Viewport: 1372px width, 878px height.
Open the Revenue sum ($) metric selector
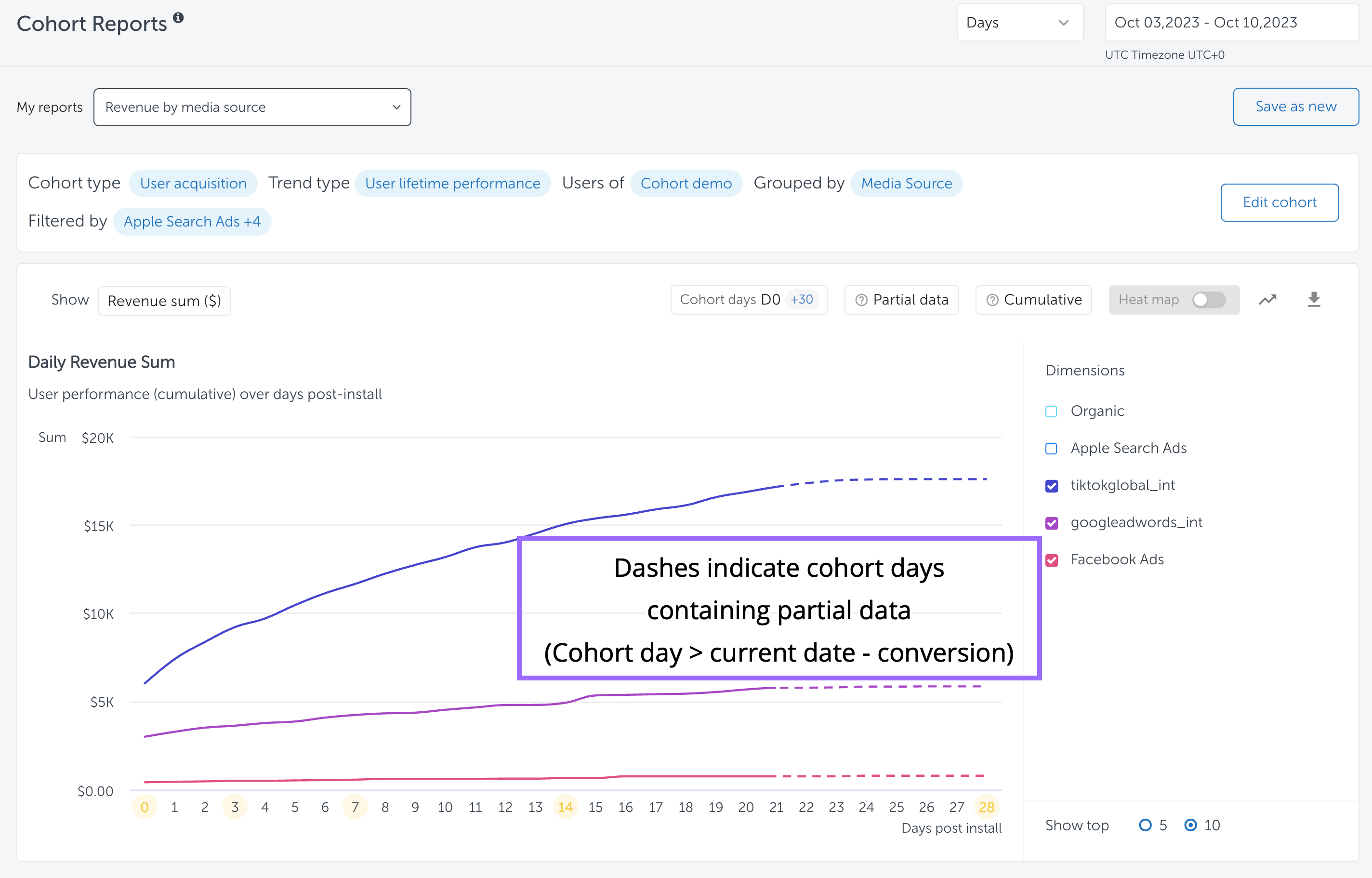(164, 301)
